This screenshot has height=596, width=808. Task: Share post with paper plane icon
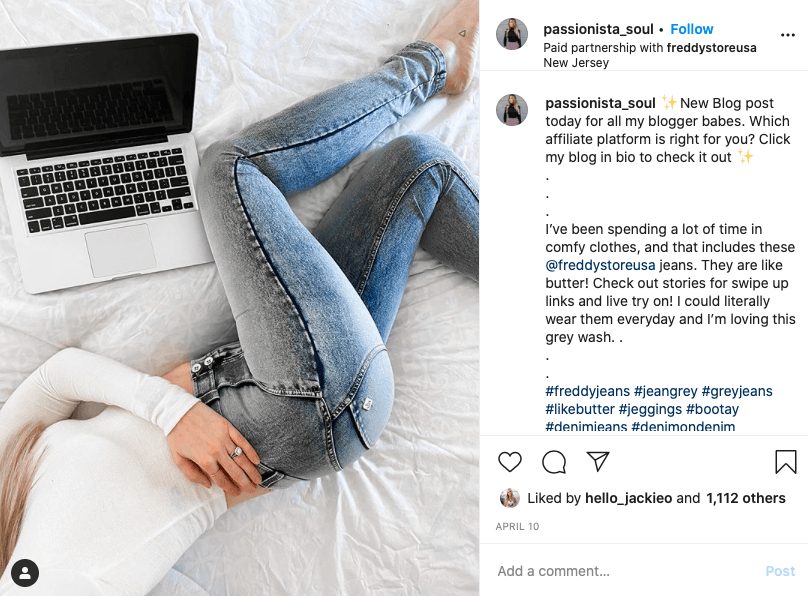tap(598, 461)
